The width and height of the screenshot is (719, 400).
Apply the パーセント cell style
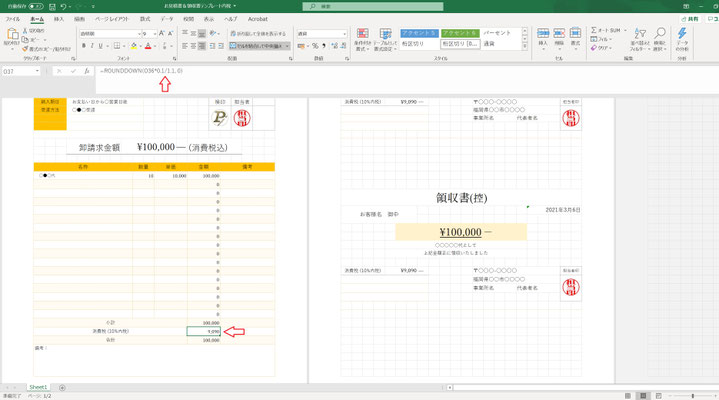click(x=500, y=33)
